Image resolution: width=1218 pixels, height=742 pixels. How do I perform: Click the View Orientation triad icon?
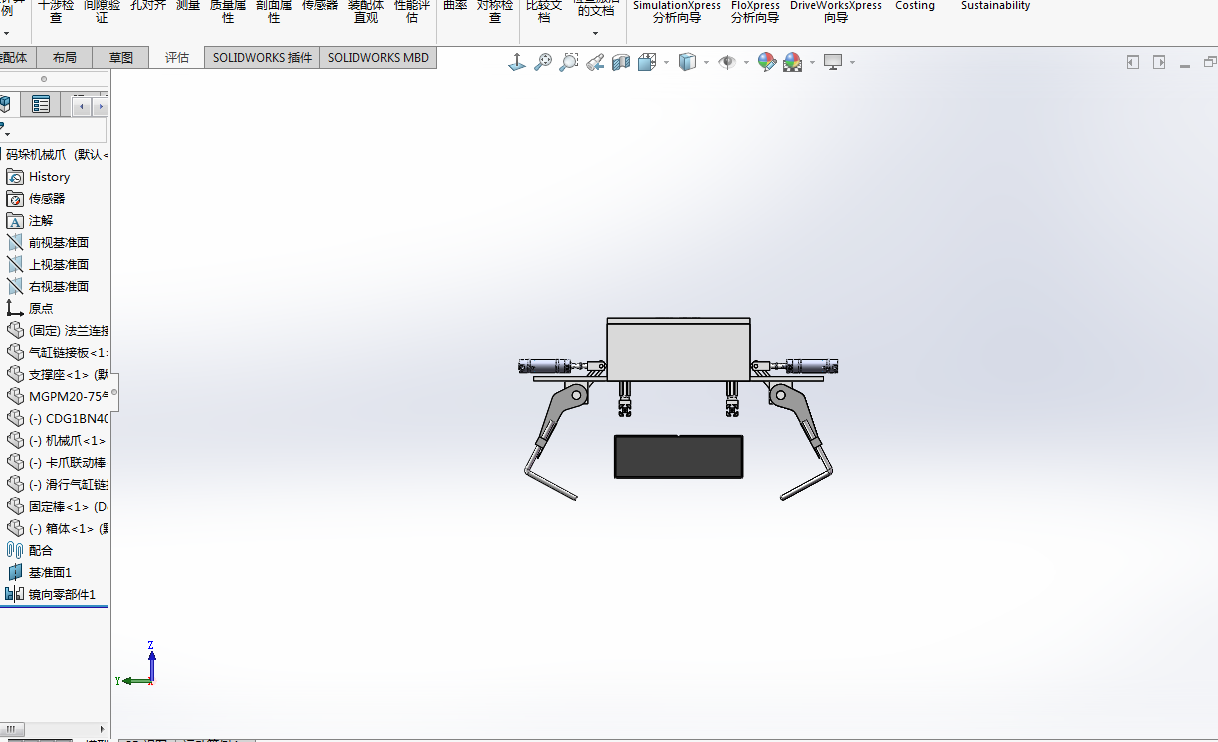point(517,62)
